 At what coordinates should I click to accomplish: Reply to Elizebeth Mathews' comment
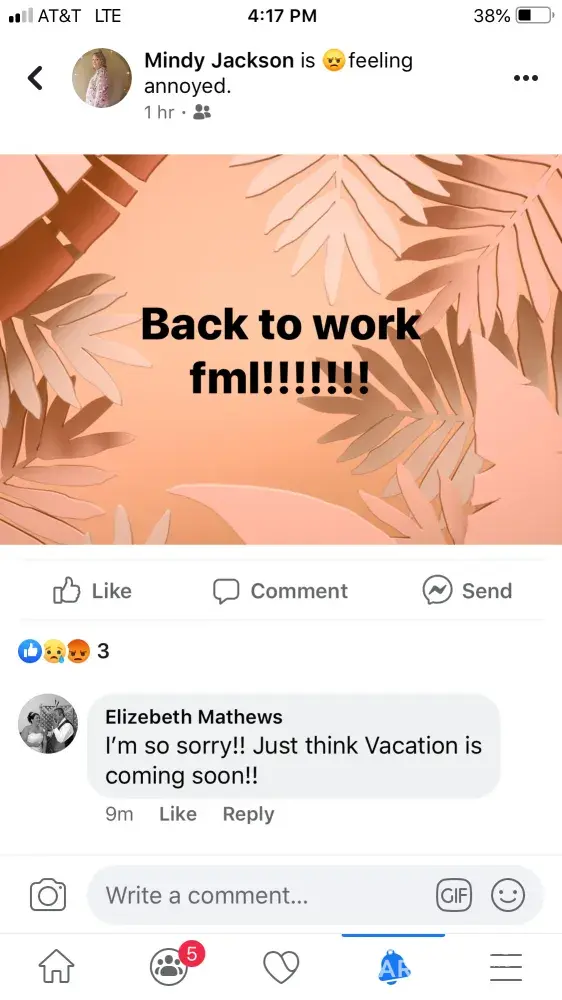coord(248,814)
